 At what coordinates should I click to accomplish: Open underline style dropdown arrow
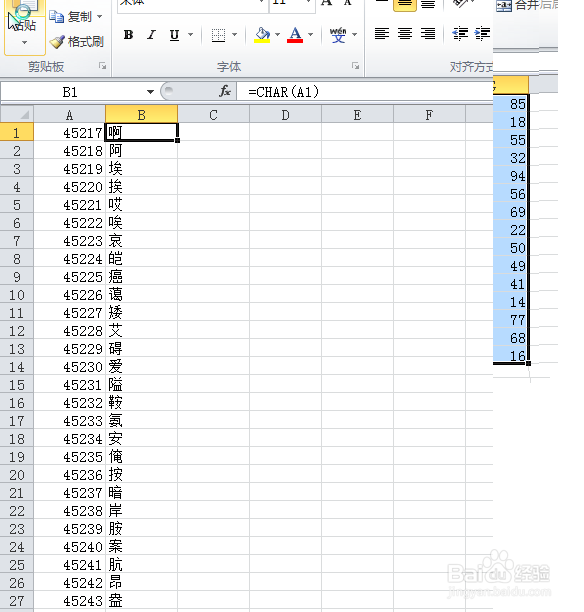pyautogui.click(x=190, y=35)
